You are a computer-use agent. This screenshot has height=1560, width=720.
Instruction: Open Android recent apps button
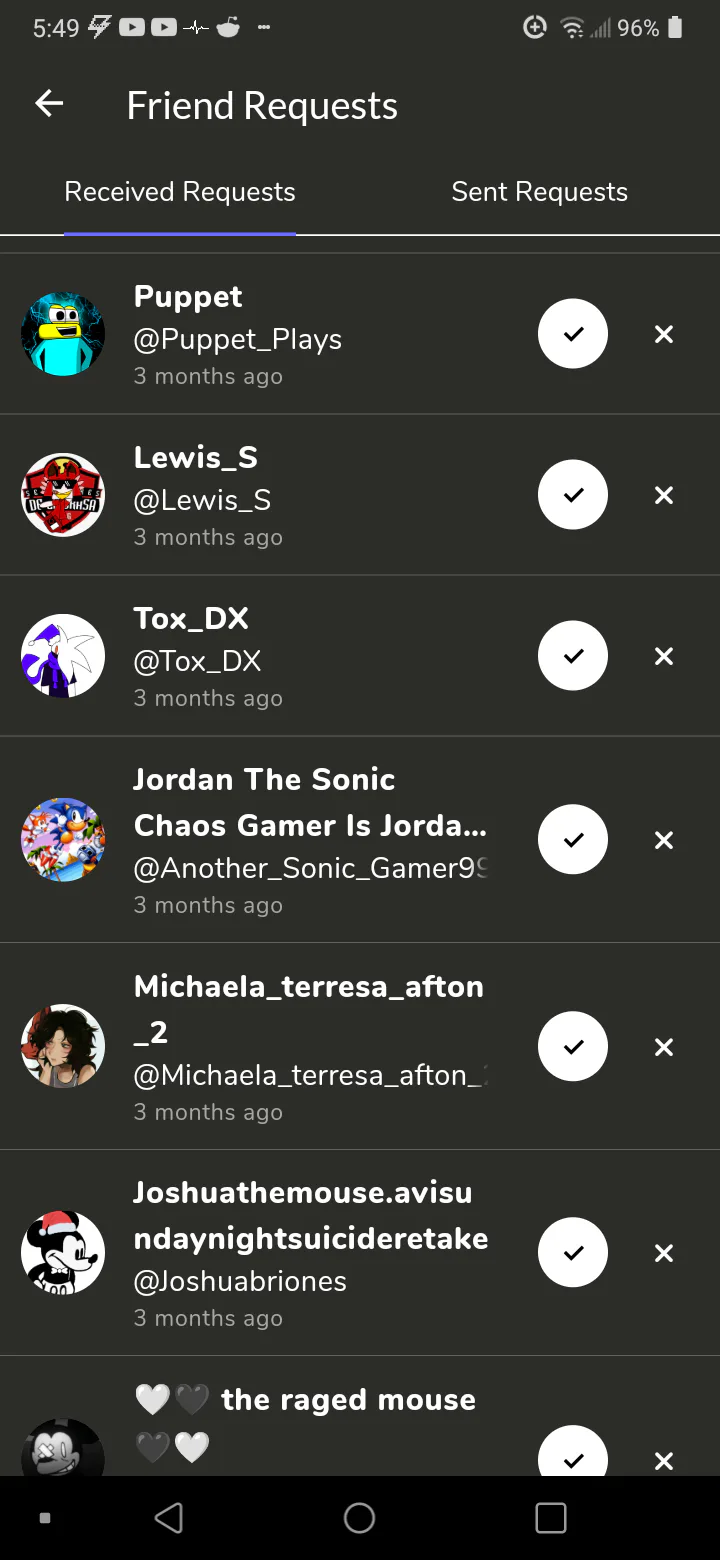(550, 1518)
